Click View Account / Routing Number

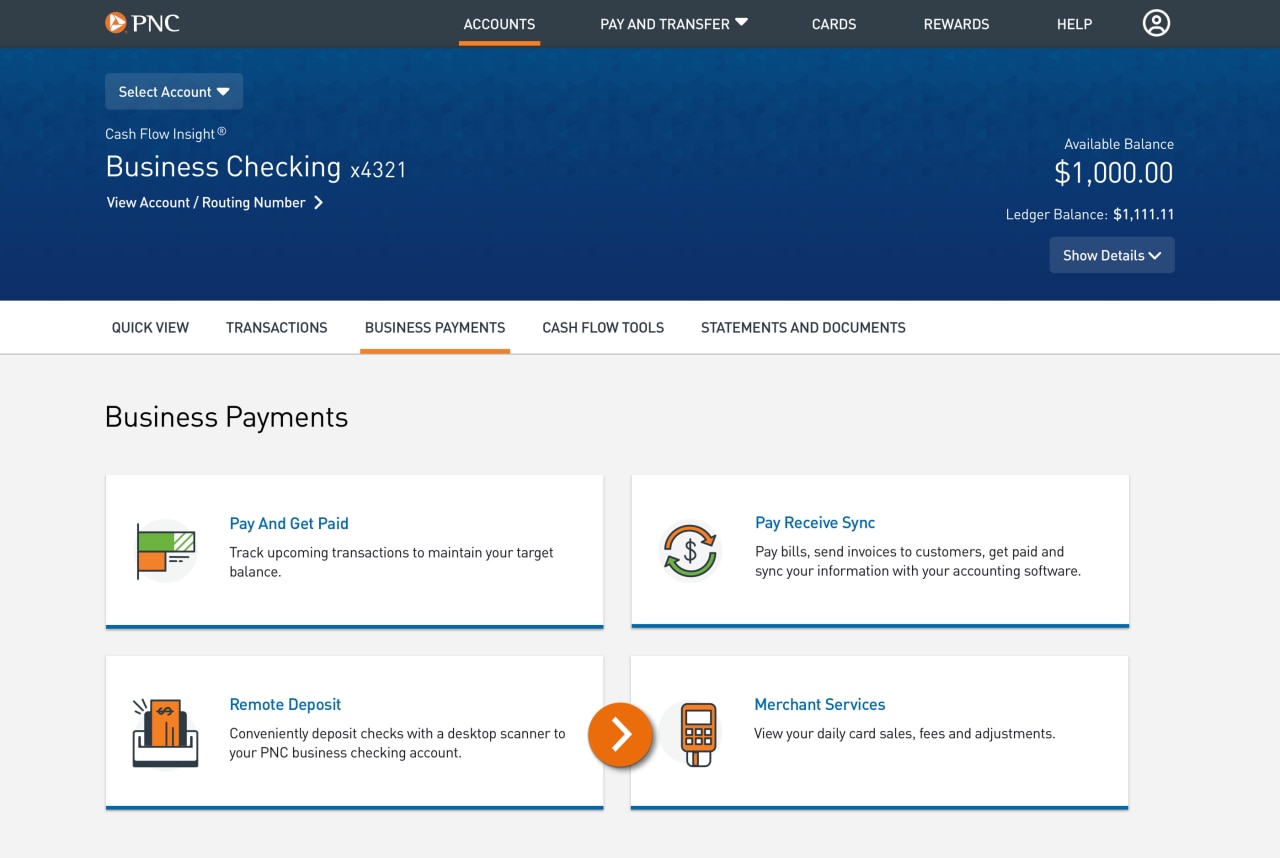(x=205, y=201)
